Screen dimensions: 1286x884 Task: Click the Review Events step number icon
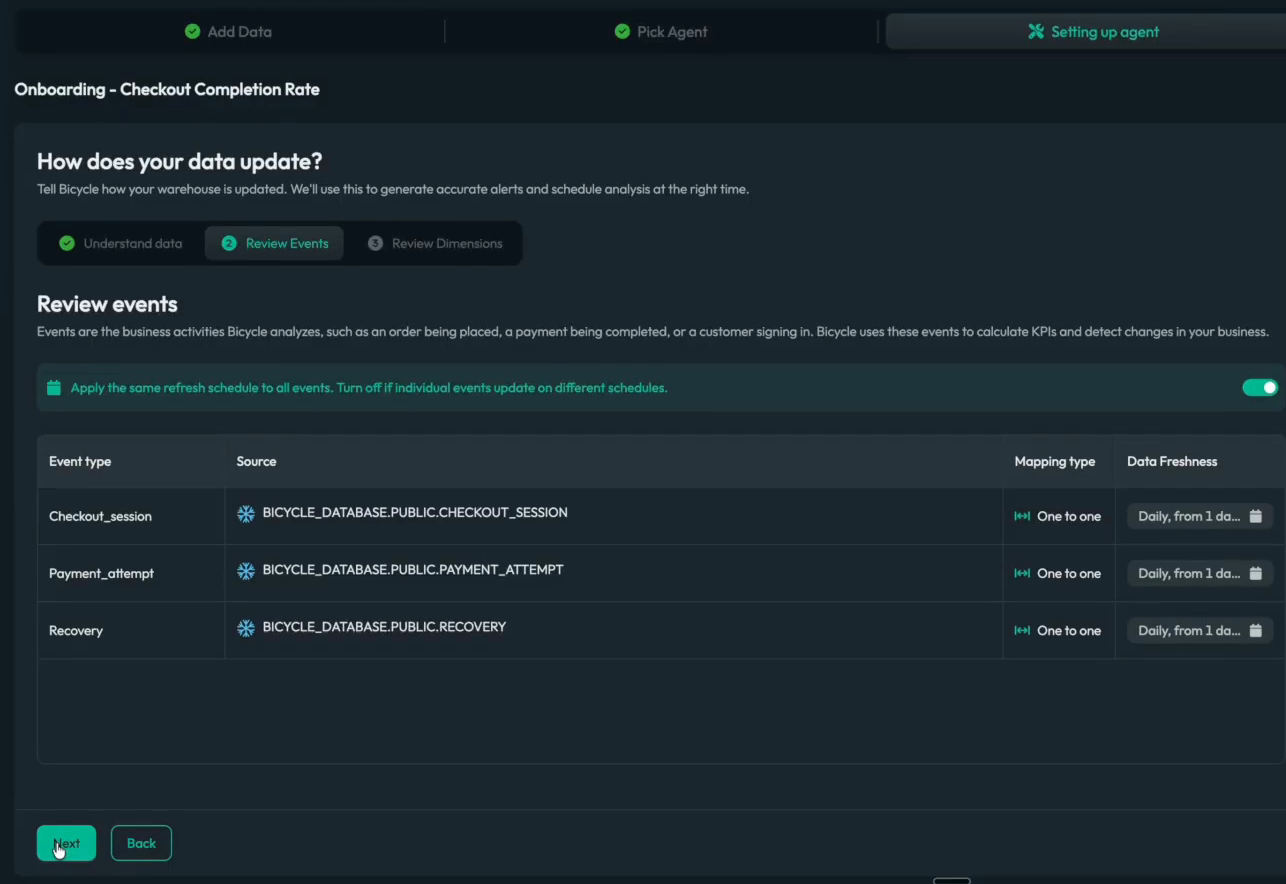(x=229, y=243)
